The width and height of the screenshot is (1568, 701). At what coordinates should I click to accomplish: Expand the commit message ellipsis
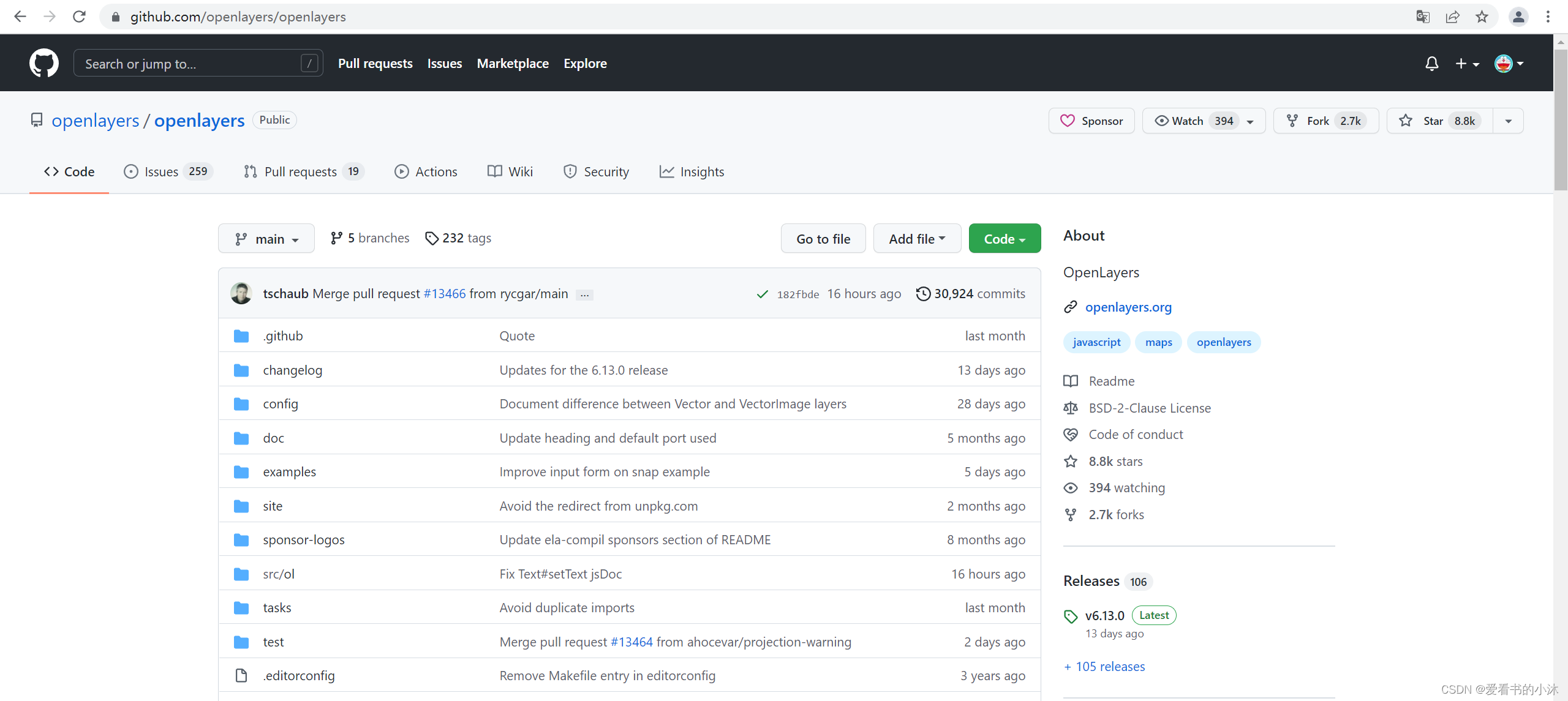pos(585,295)
